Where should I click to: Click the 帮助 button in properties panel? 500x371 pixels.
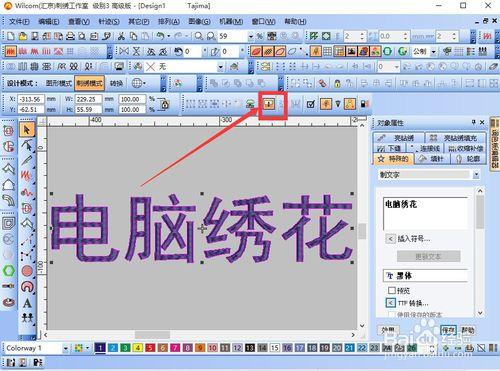468,330
